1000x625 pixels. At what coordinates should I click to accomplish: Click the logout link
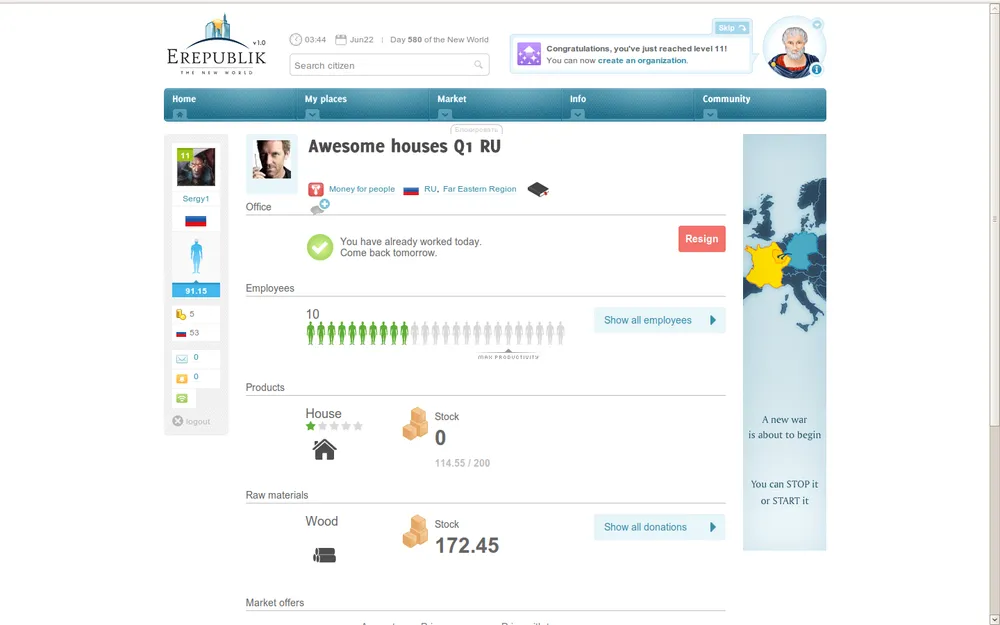(x=191, y=422)
